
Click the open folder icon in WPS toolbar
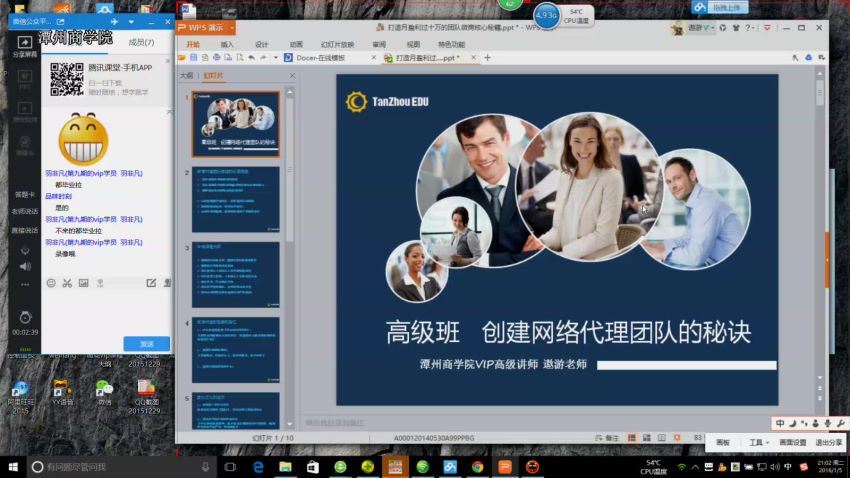pos(182,57)
